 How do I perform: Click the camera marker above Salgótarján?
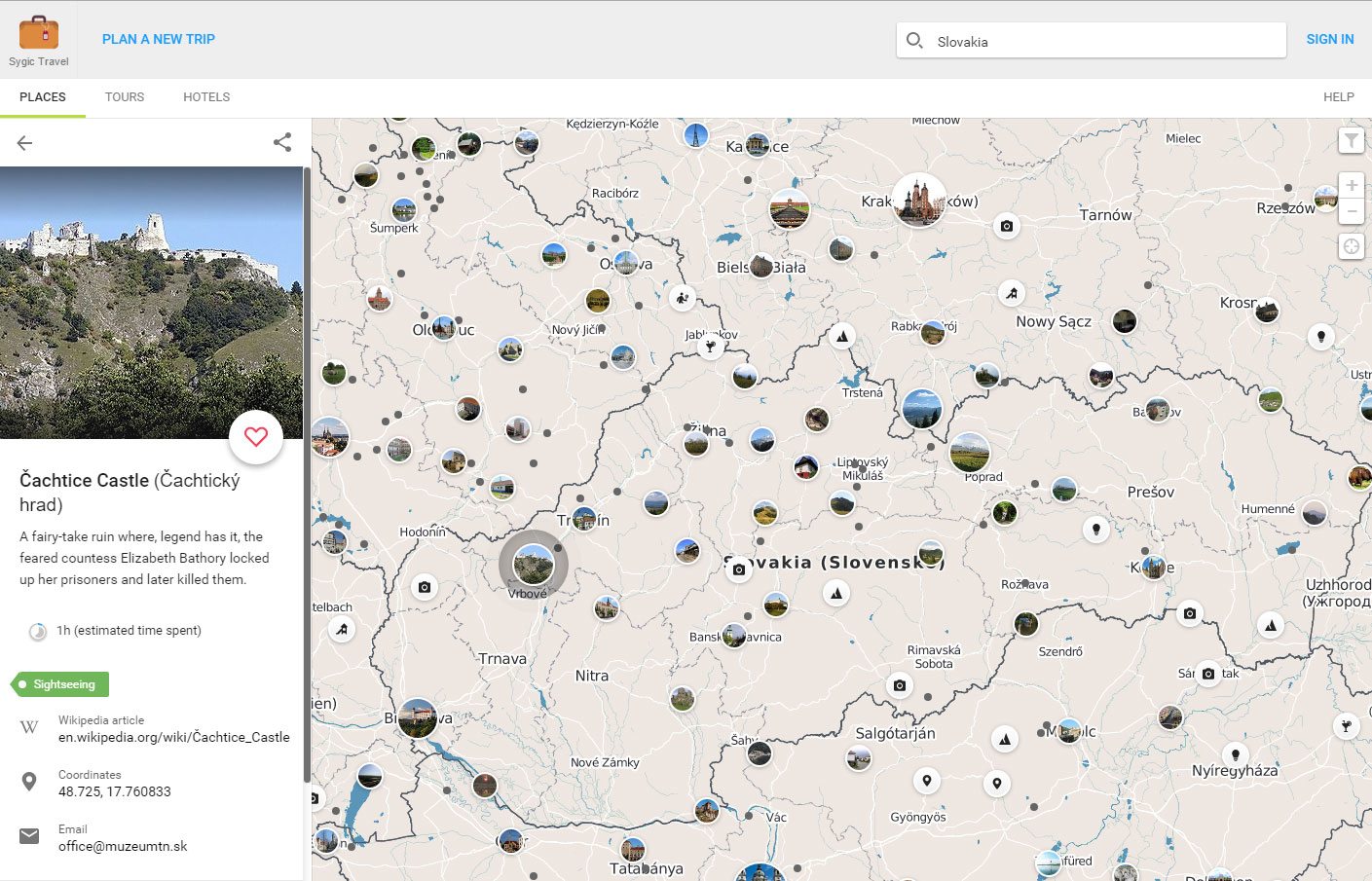[x=900, y=685]
